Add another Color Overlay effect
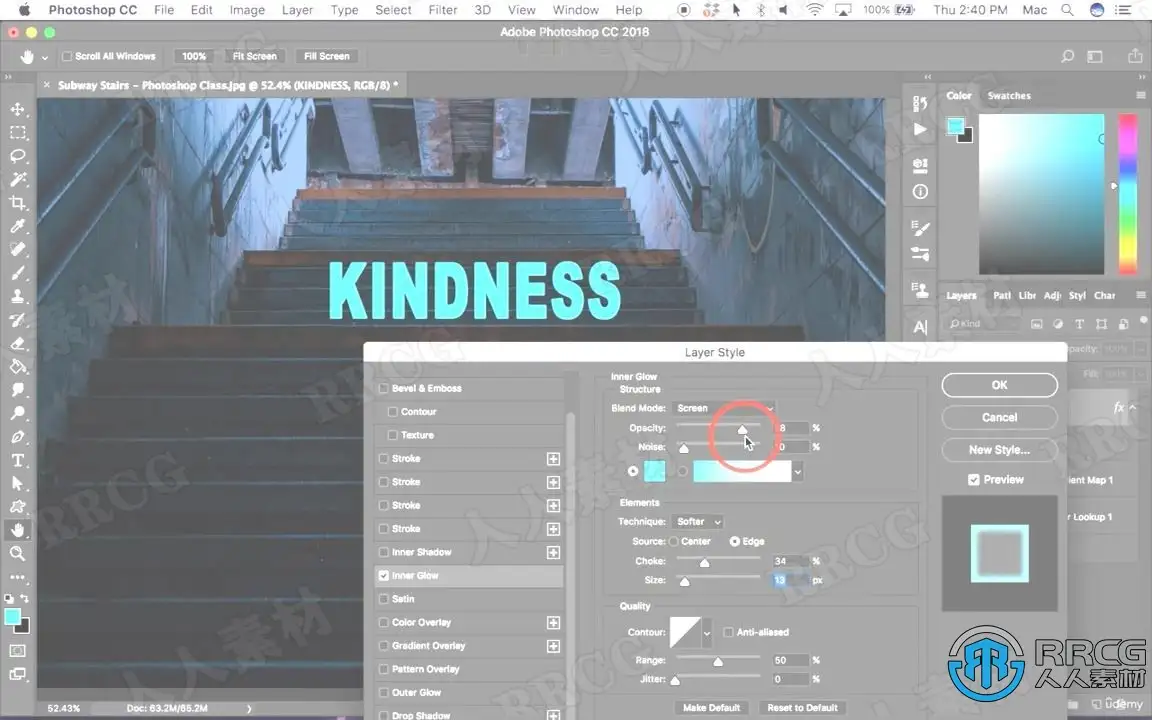This screenshot has height=720, width=1152. tap(553, 622)
